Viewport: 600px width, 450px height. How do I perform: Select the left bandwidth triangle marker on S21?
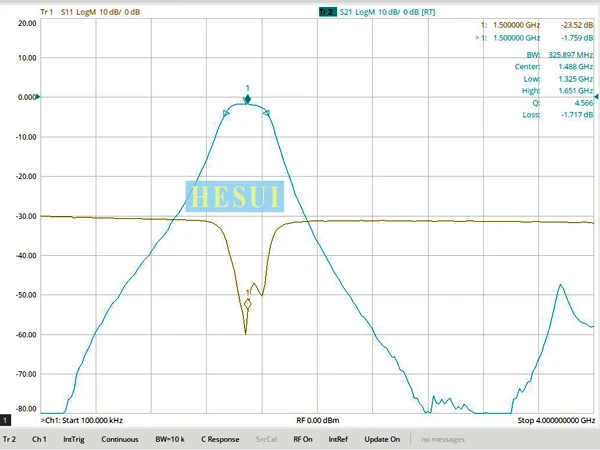point(226,113)
